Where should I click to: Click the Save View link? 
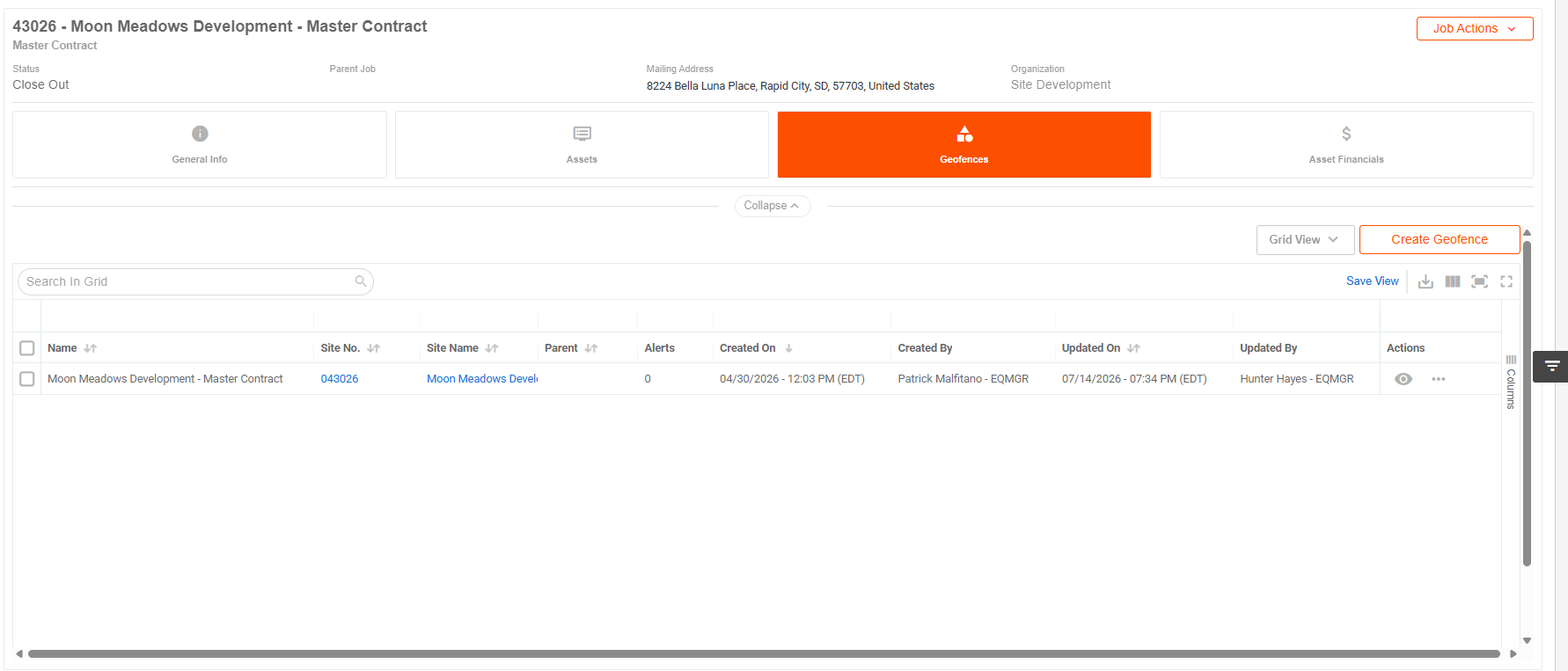(1372, 281)
